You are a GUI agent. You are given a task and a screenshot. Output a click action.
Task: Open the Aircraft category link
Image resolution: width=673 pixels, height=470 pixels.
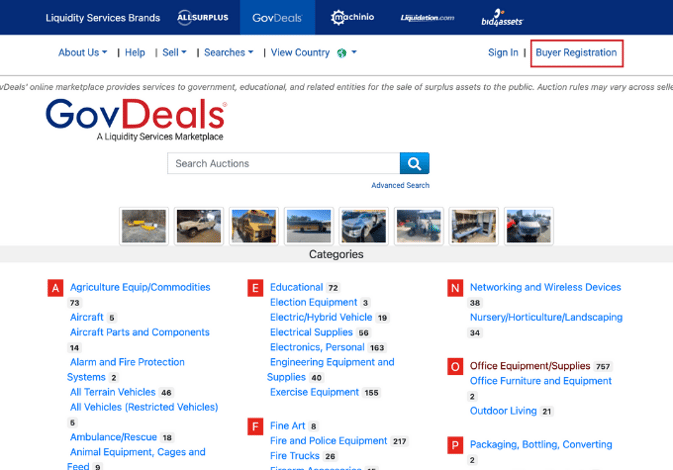tap(87, 317)
